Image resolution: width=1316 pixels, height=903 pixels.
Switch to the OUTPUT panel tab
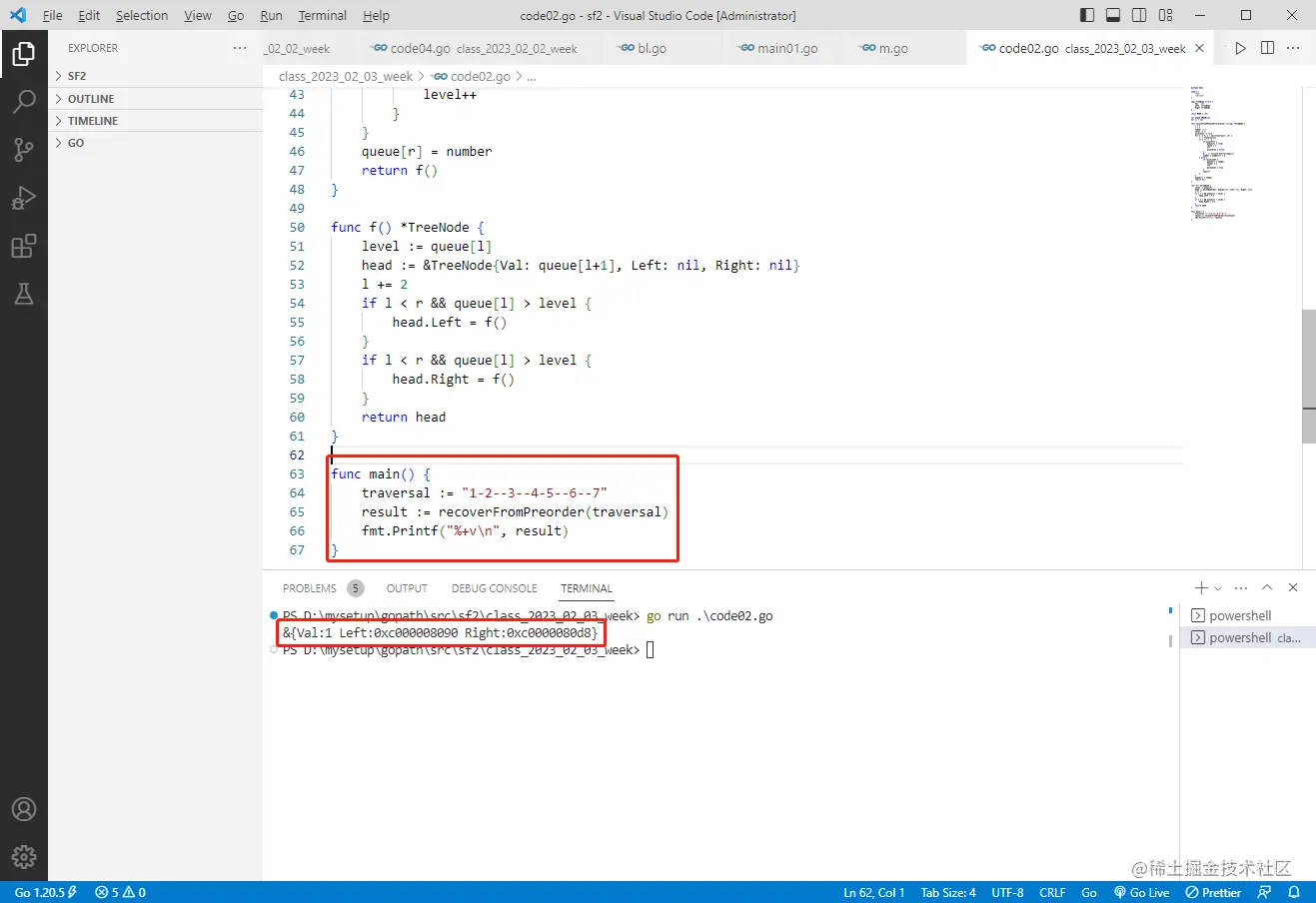[407, 588]
